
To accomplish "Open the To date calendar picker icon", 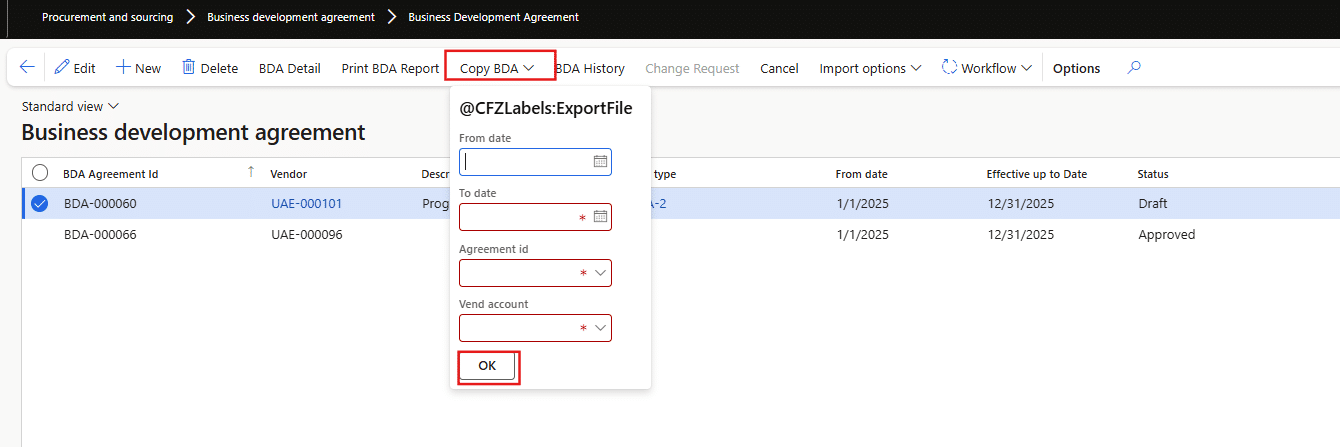I will pyautogui.click(x=600, y=217).
